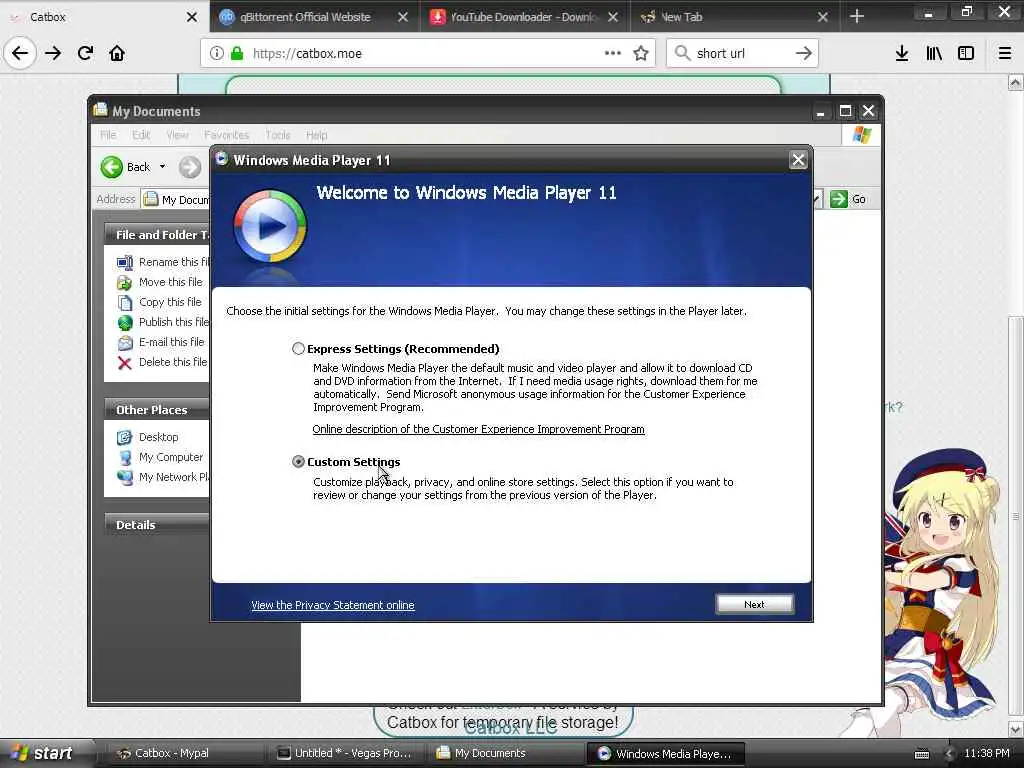Collapse File and Folder Tasks panel header

click(x=157, y=234)
